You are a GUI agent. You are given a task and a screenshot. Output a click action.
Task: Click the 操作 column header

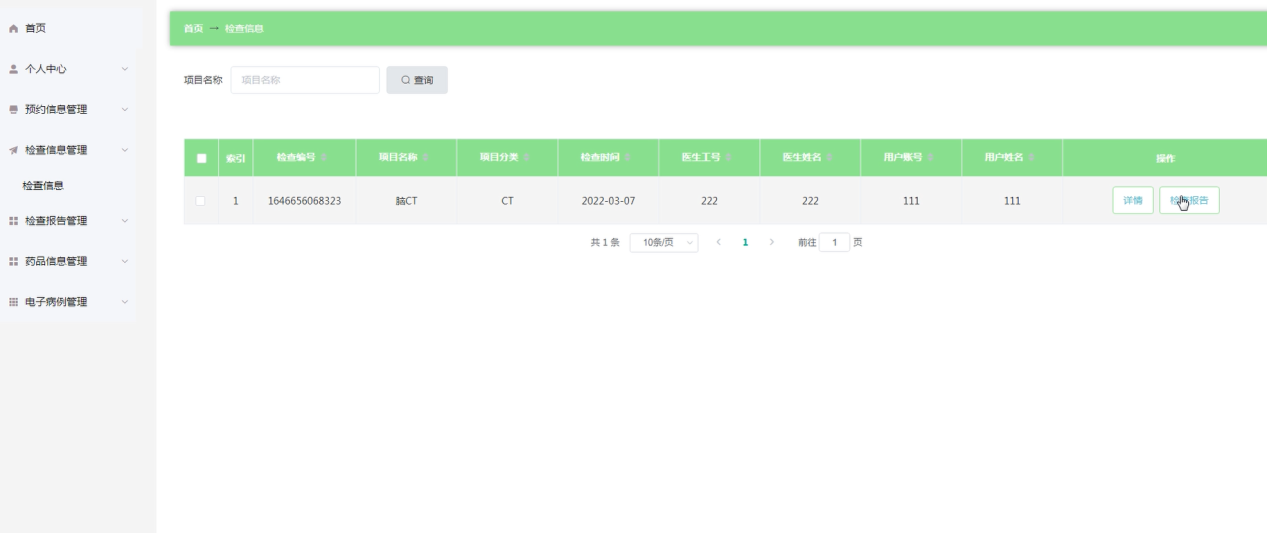coord(1165,158)
